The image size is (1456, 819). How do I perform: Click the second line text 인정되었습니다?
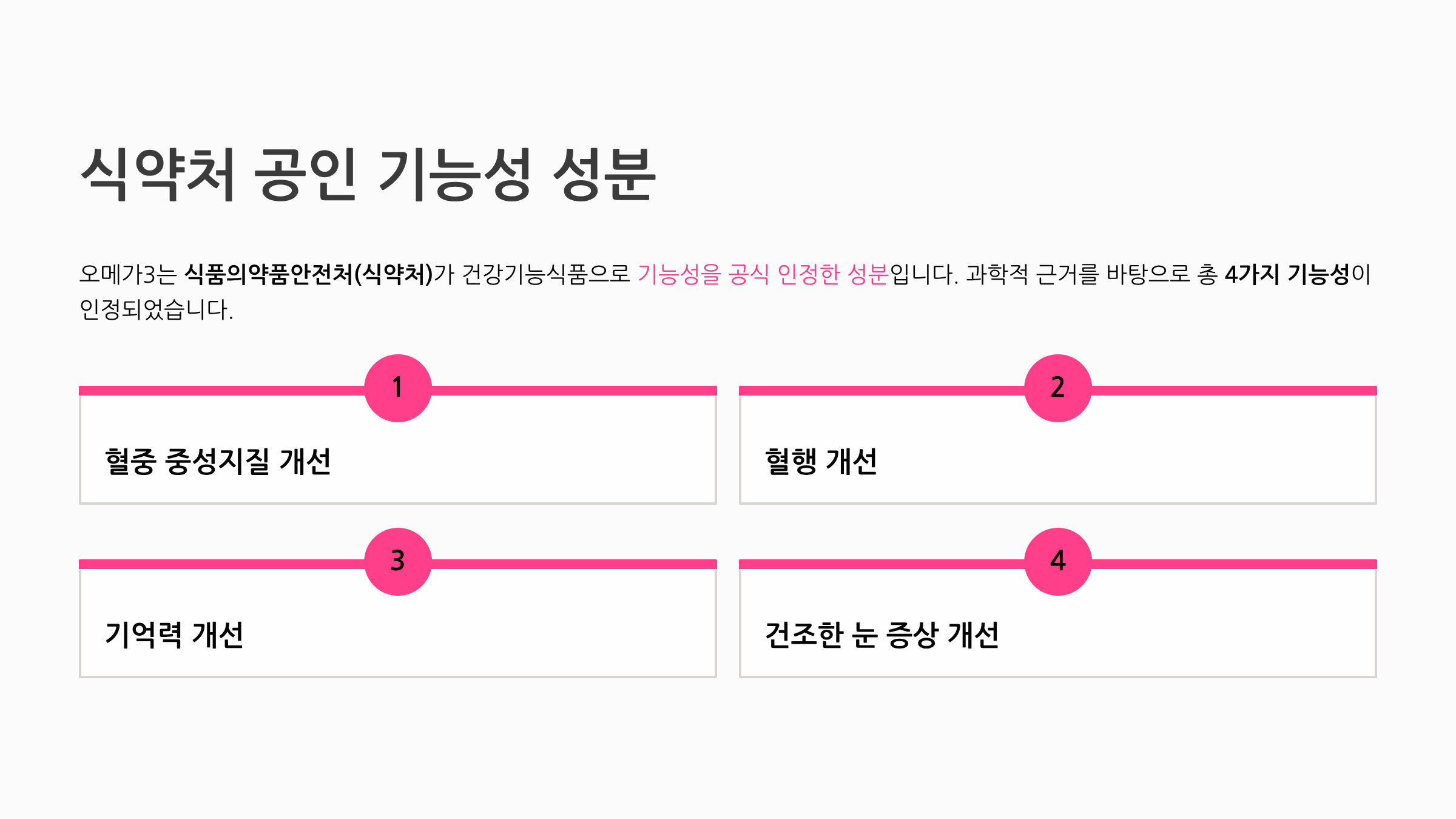coord(157,309)
